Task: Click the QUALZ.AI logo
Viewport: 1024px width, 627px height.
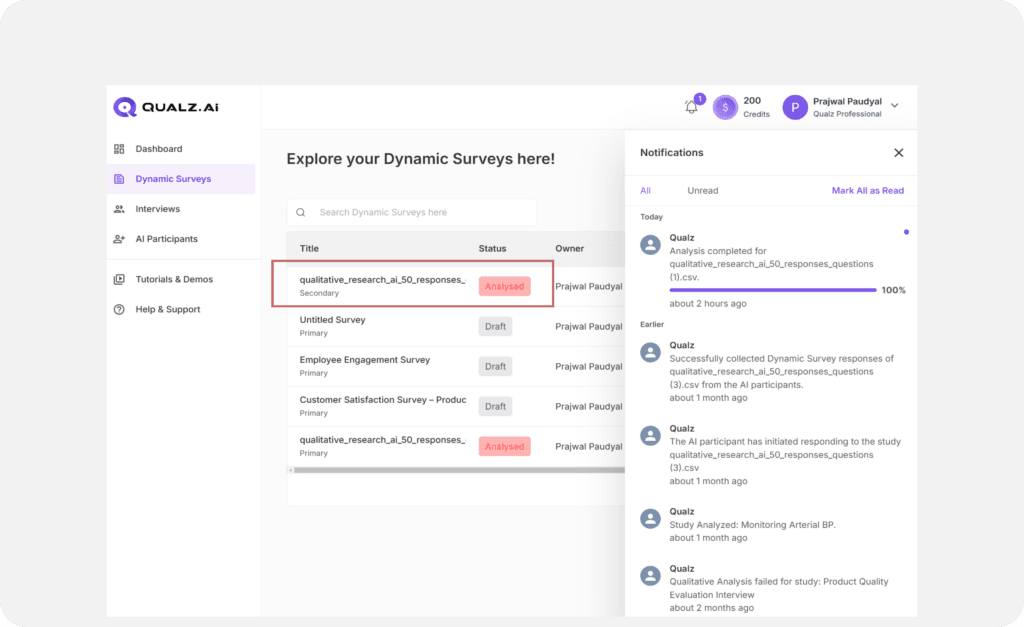Action: click(166, 107)
